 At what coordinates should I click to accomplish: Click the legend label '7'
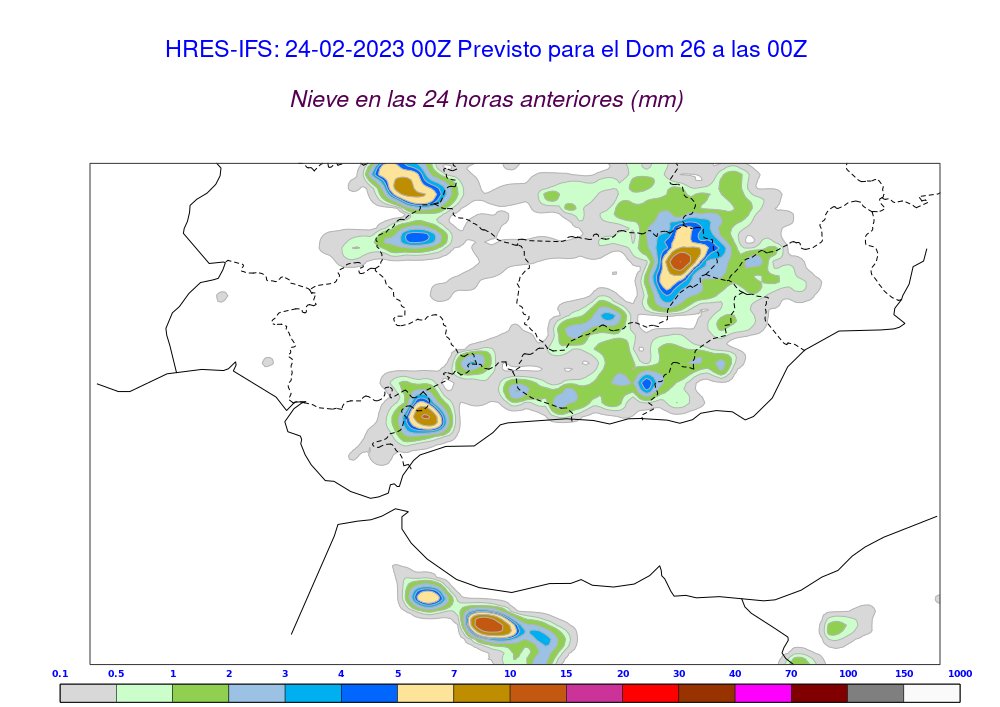coord(454,673)
